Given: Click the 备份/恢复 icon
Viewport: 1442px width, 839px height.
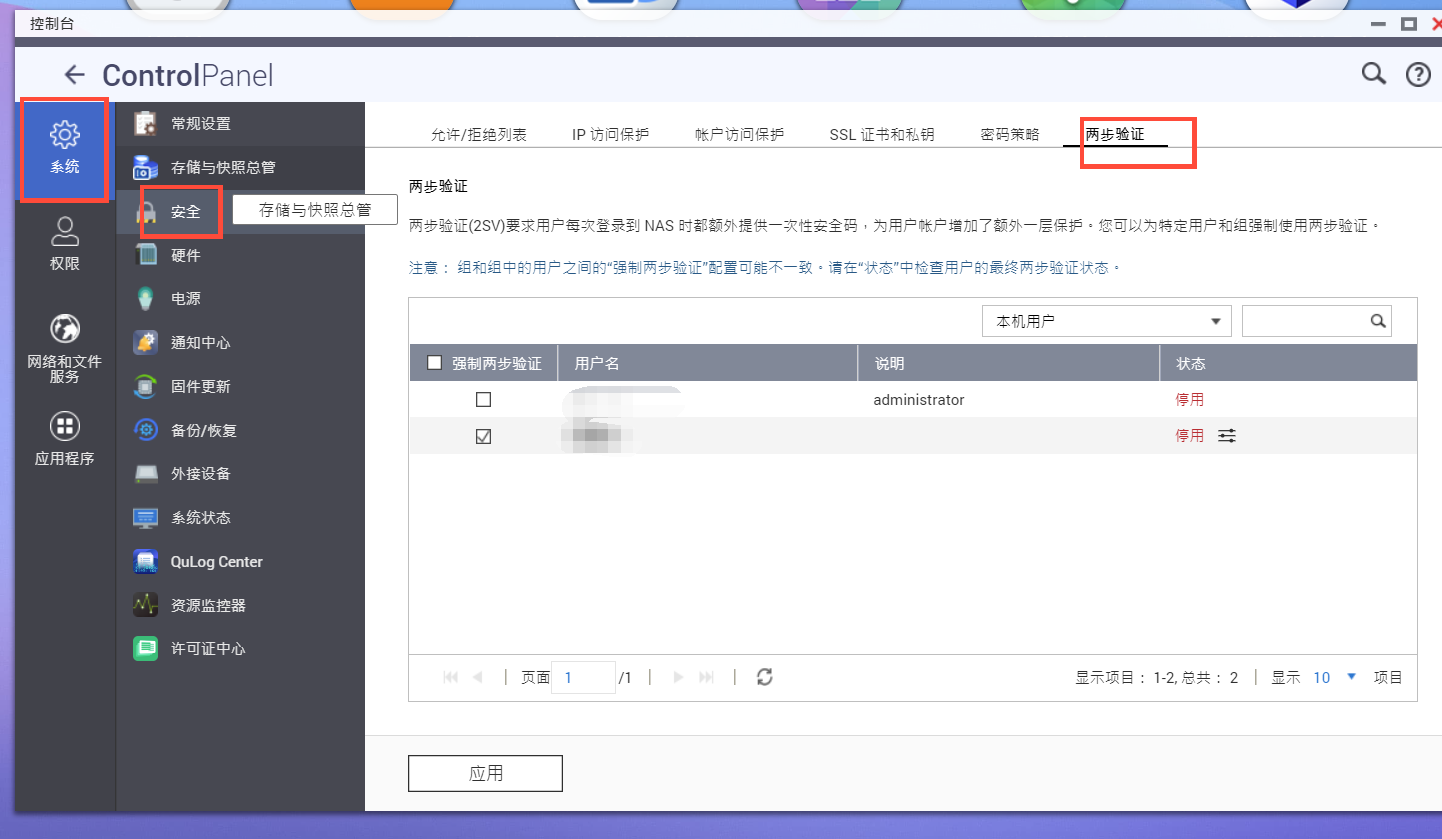Looking at the screenshot, I should coord(146,430).
